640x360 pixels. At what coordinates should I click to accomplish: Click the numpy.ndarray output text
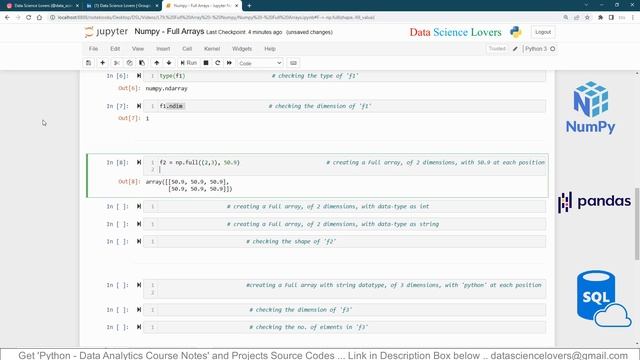[167, 88]
